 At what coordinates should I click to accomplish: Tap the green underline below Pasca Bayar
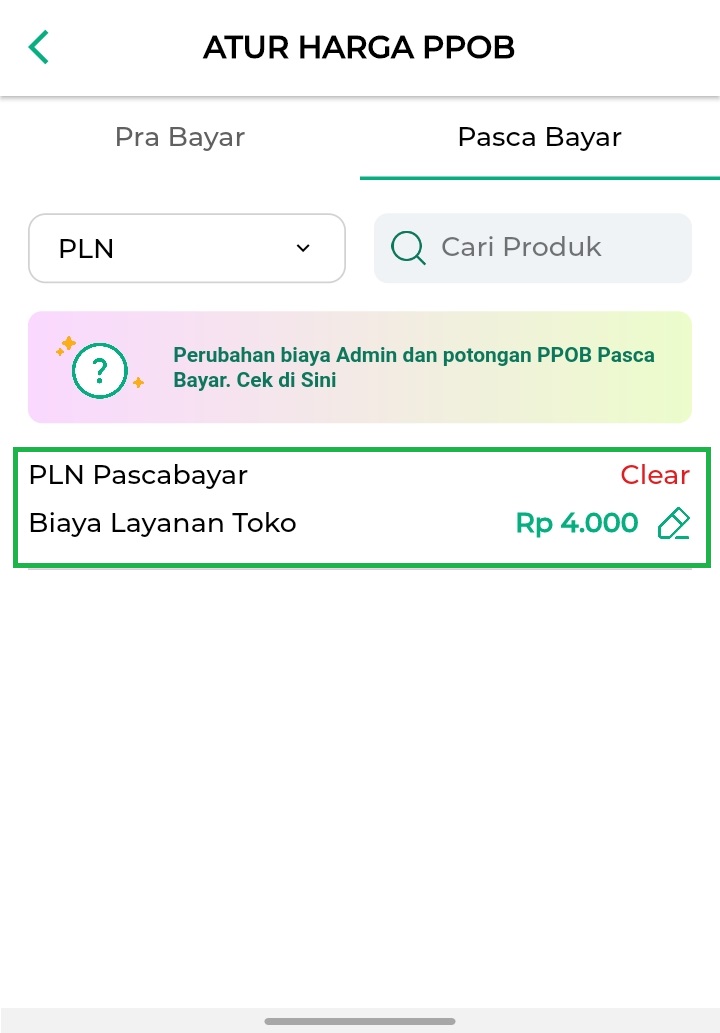pos(540,178)
